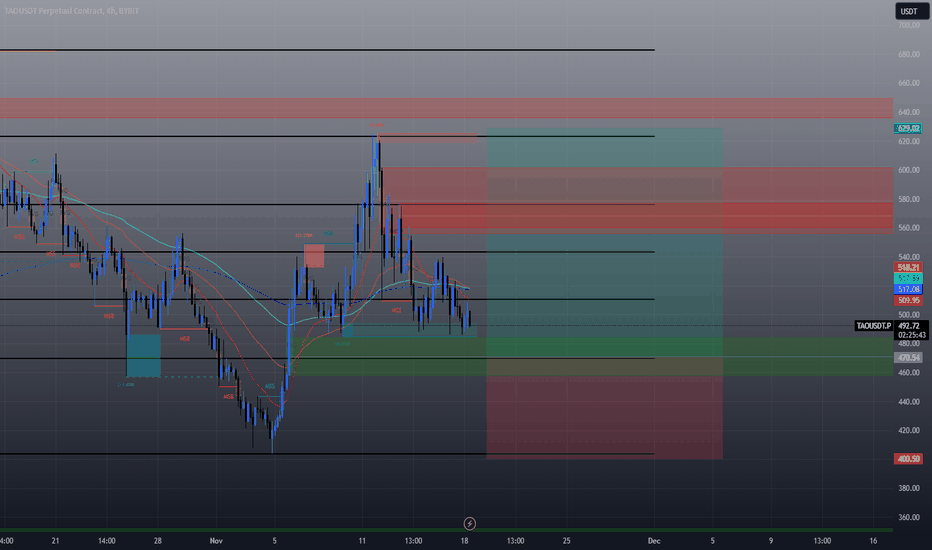This screenshot has height=550, width=932.
Task: Open the USDT currency selector button
Action: pos(911,11)
